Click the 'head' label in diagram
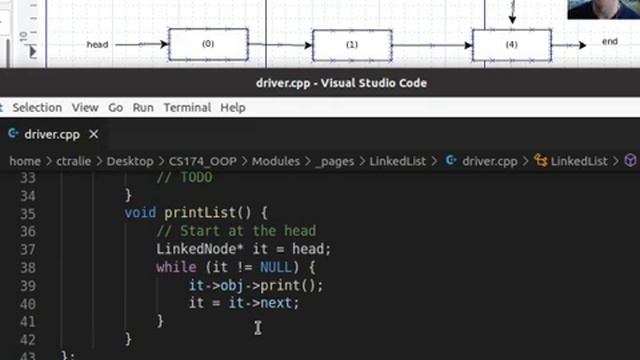The height and width of the screenshot is (360, 640). coord(97,44)
